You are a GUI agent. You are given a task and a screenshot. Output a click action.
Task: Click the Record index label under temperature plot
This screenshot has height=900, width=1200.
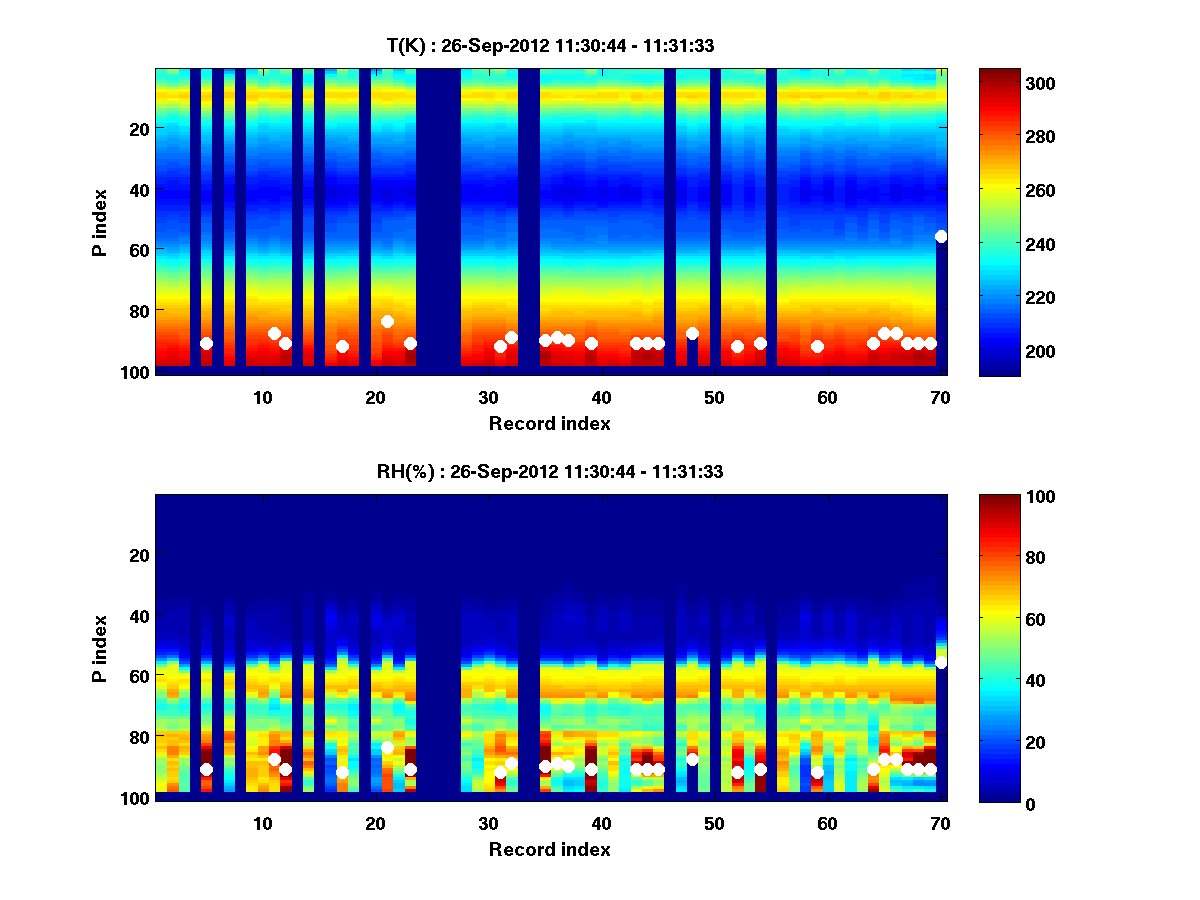tap(549, 424)
